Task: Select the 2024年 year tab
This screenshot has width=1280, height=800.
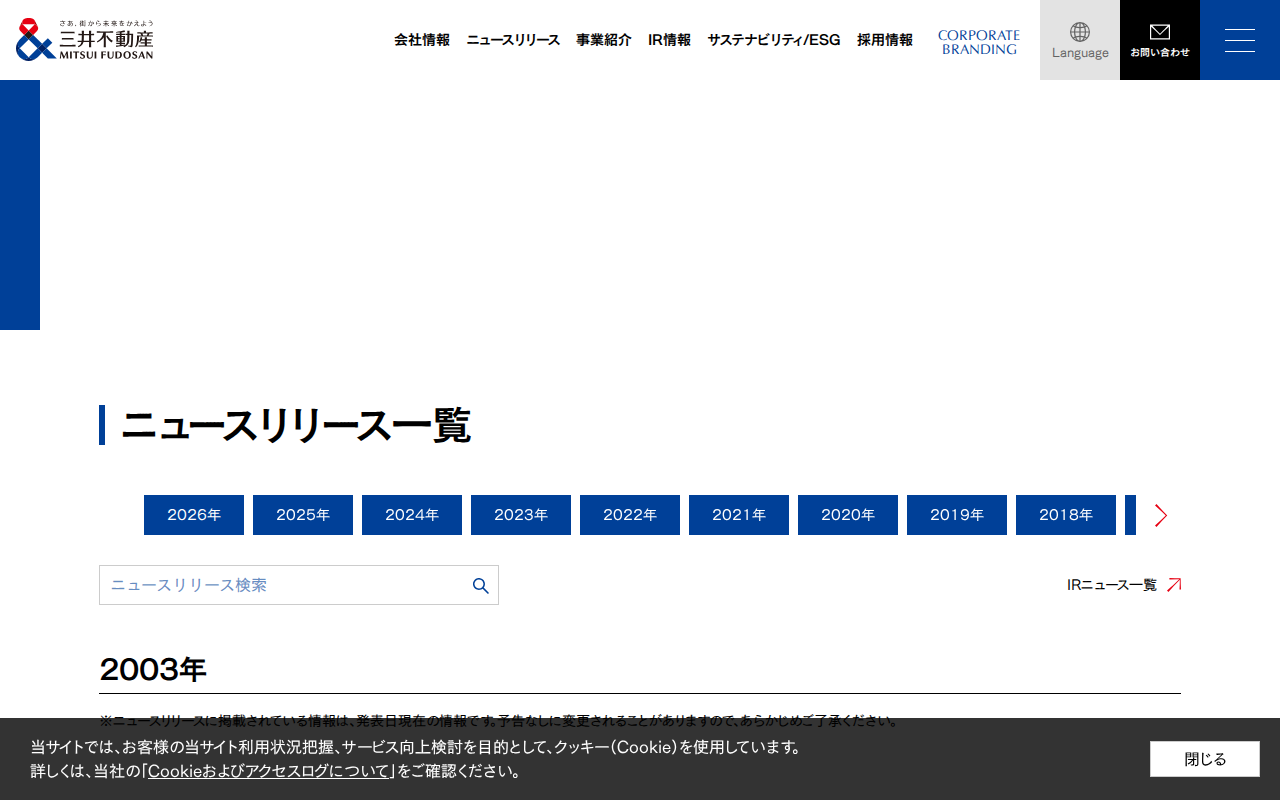Action: click(412, 515)
